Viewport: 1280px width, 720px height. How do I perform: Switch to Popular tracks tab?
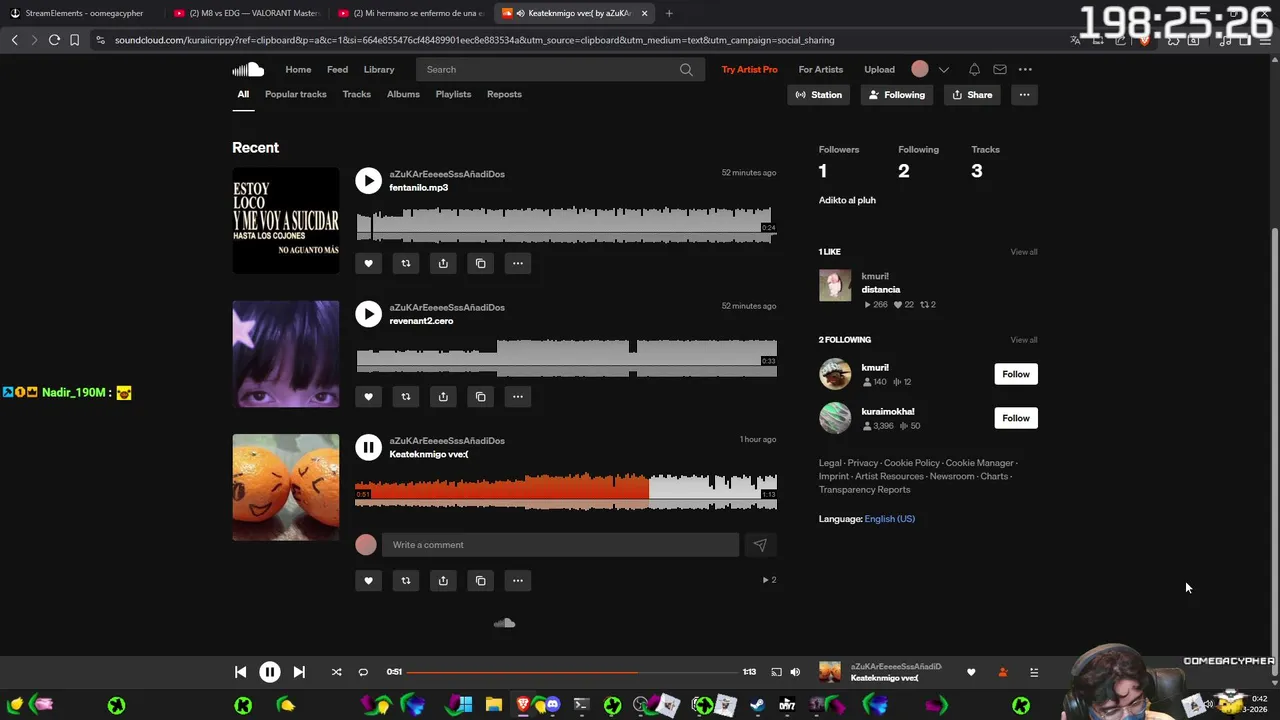[x=296, y=94]
